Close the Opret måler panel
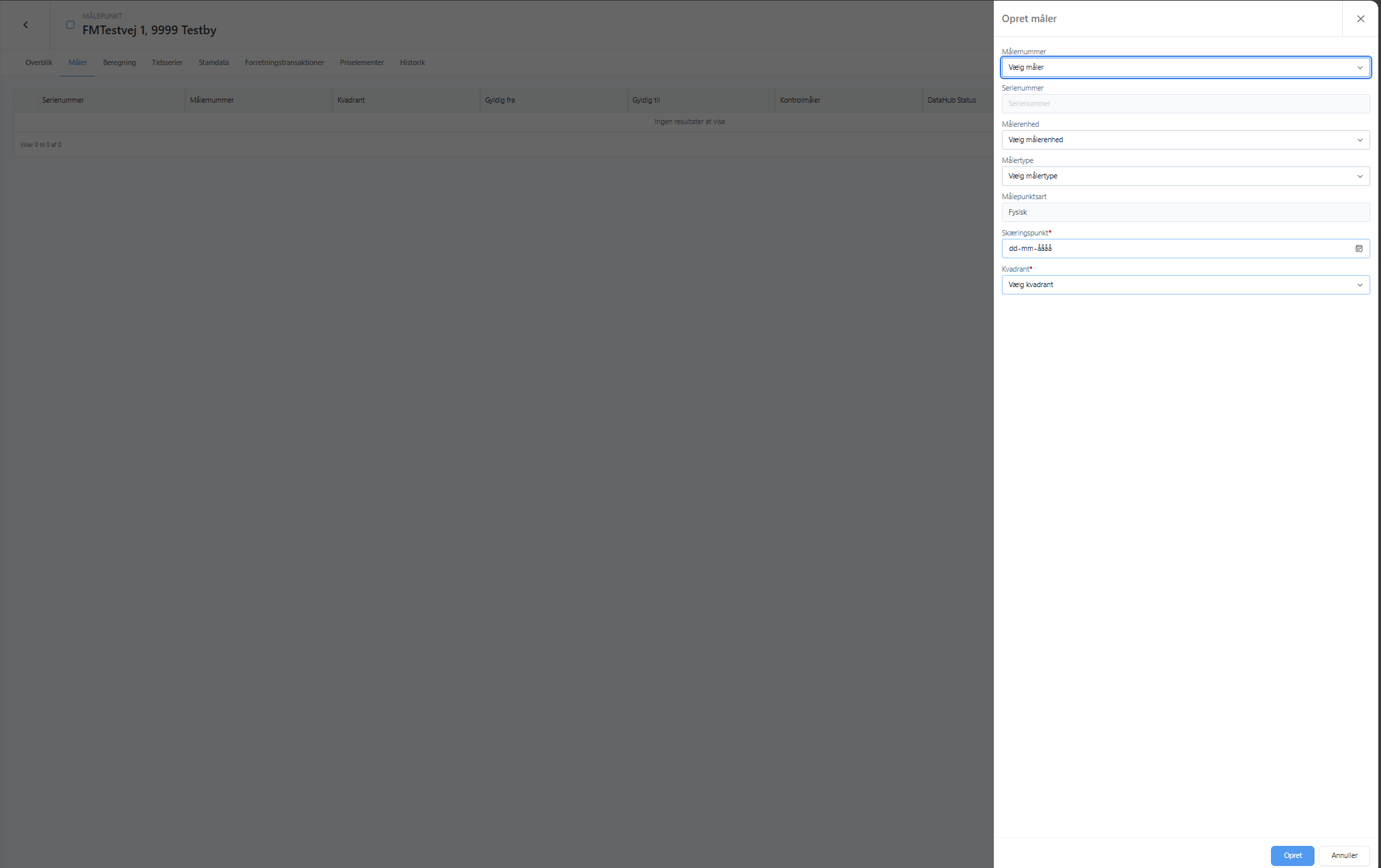Screen dimensions: 1381x868 pyautogui.click(x=1360, y=19)
